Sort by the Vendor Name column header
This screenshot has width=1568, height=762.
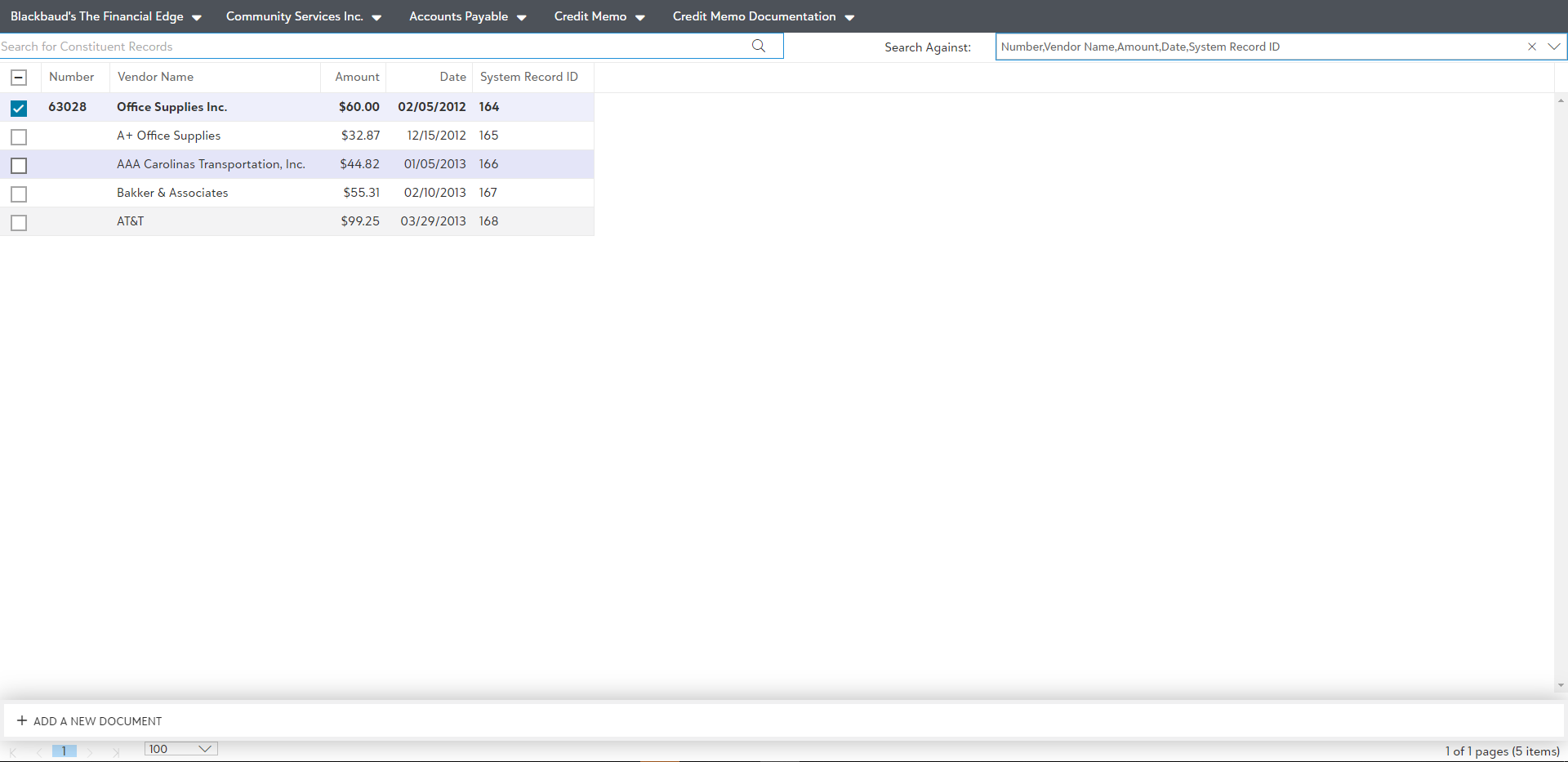tap(155, 77)
